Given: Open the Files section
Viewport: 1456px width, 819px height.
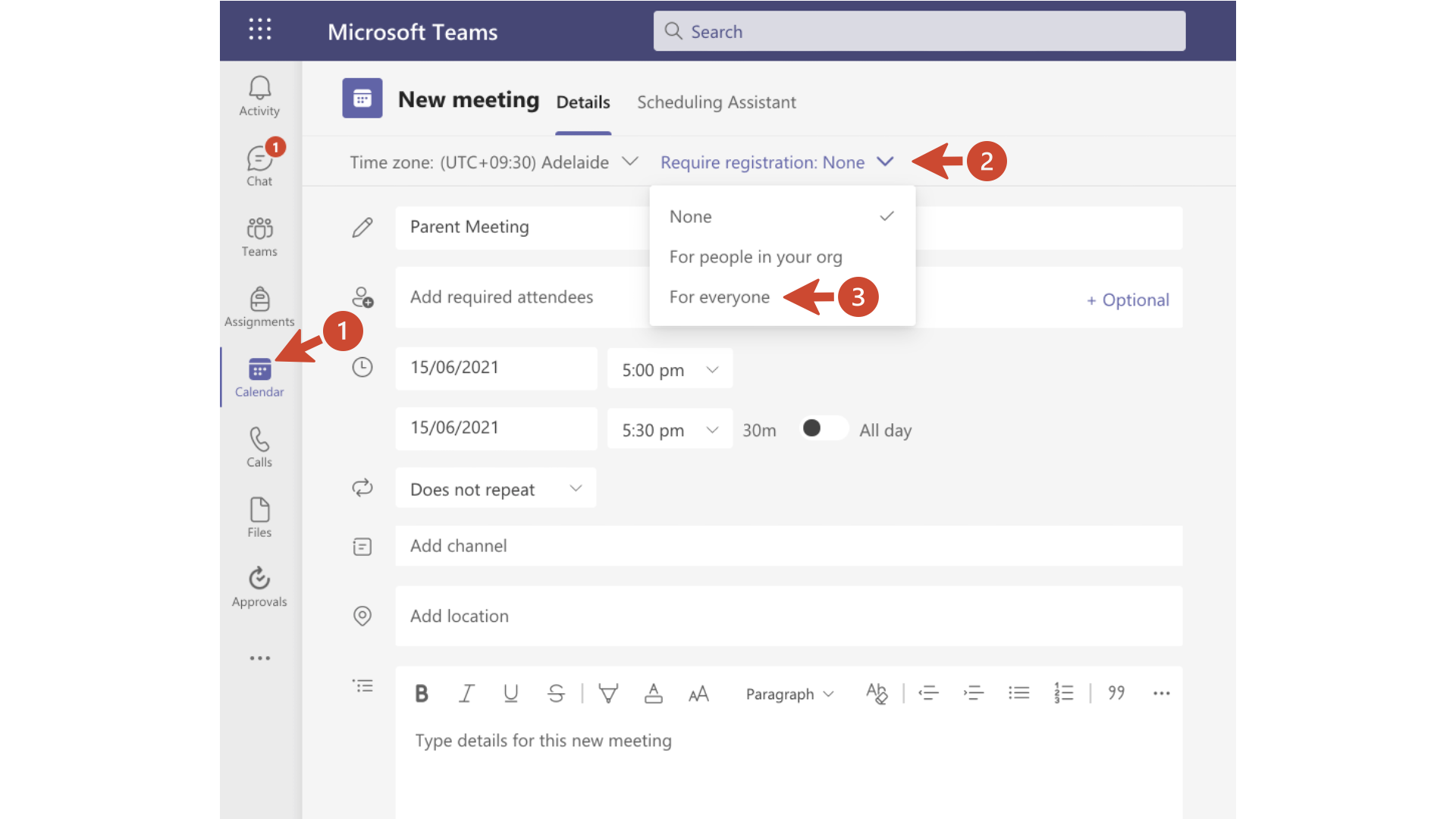Looking at the screenshot, I should click(x=259, y=516).
